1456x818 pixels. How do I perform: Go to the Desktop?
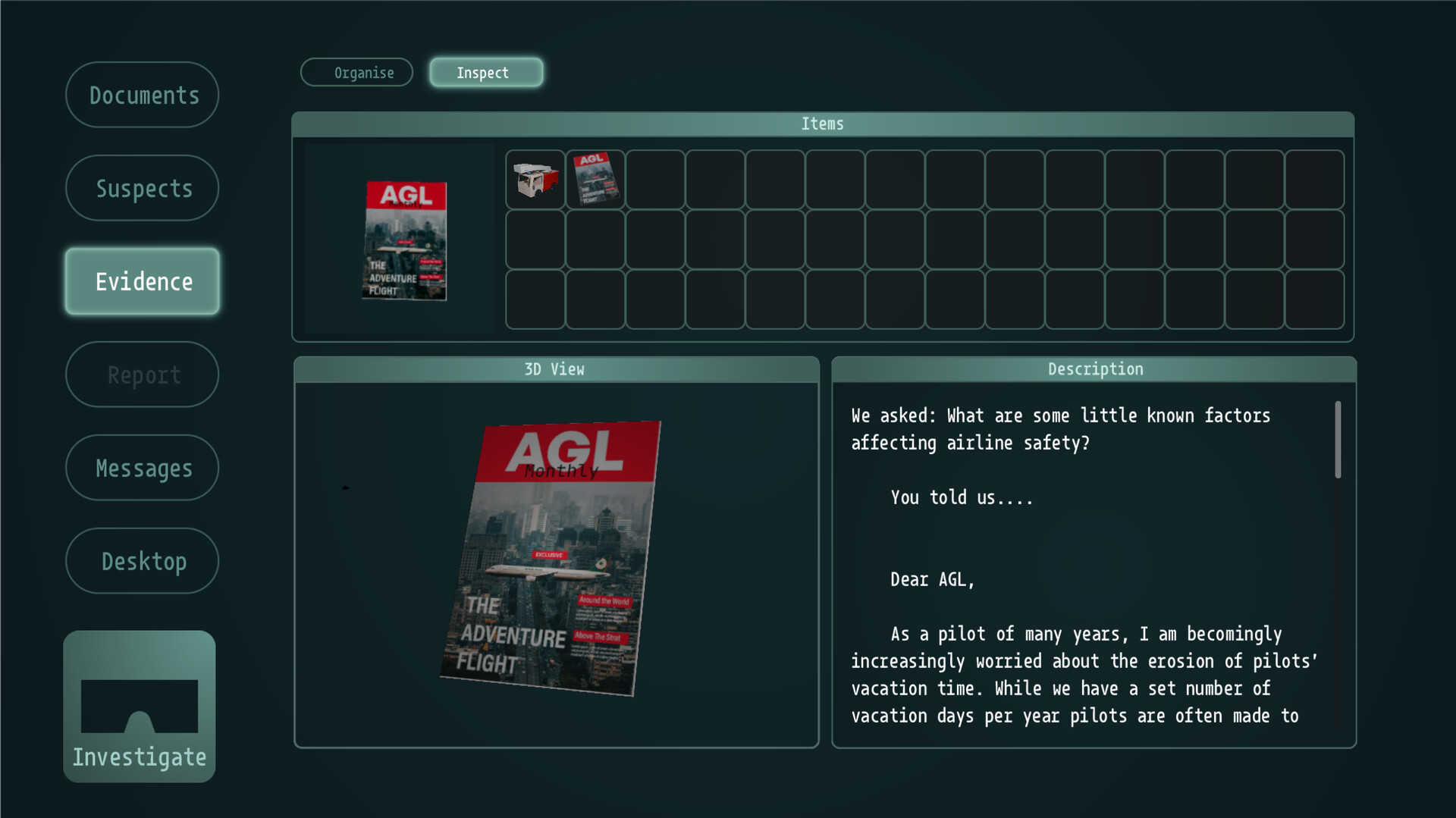[x=143, y=561]
